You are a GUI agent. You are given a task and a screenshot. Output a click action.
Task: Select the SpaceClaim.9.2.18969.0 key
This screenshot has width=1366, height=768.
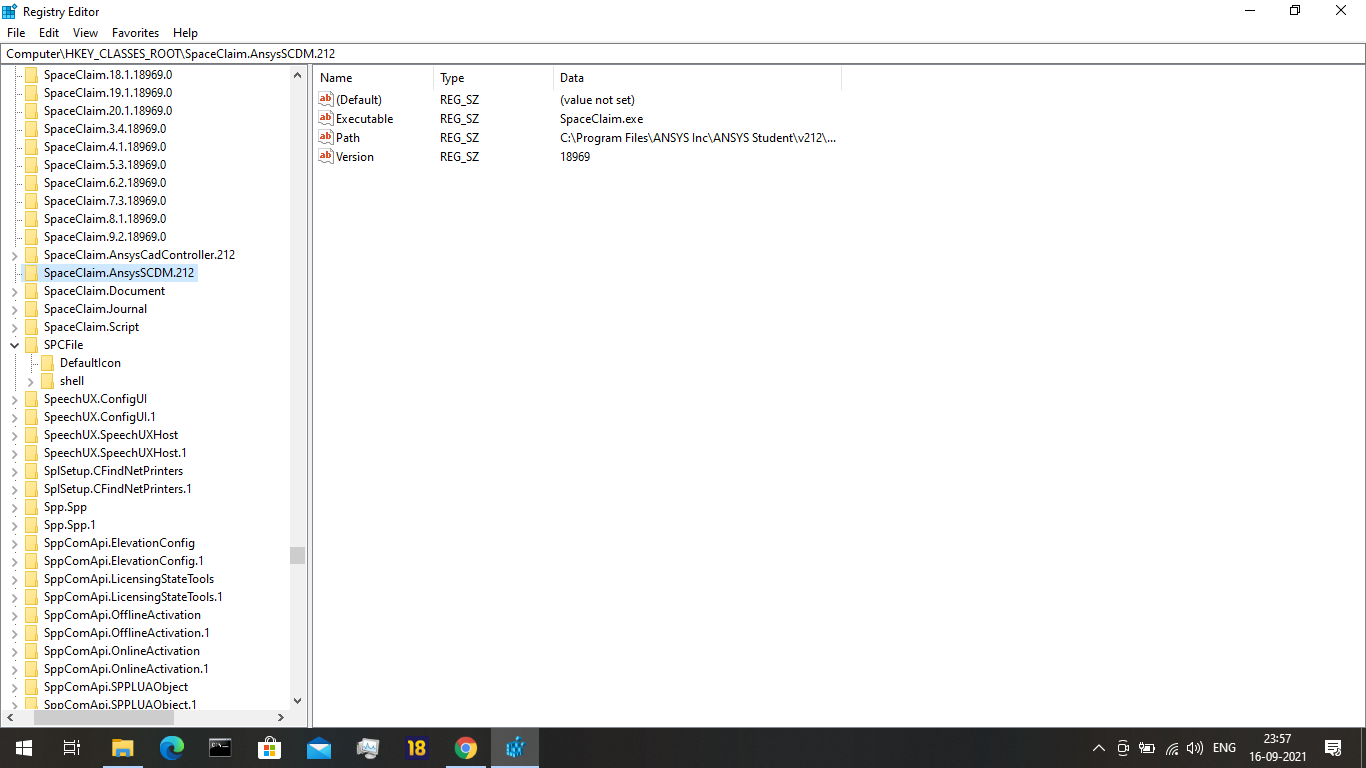click(x=105, y=237)
